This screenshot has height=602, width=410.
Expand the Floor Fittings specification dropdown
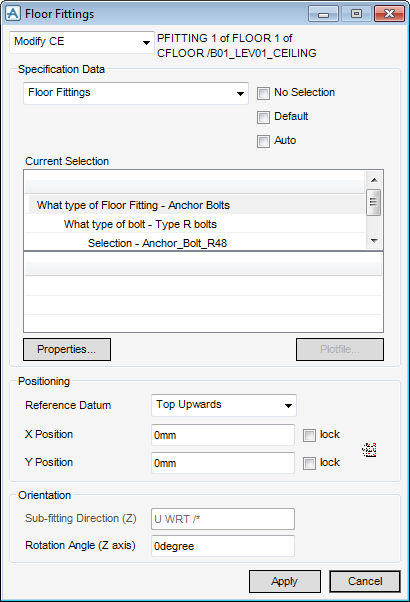136,93
